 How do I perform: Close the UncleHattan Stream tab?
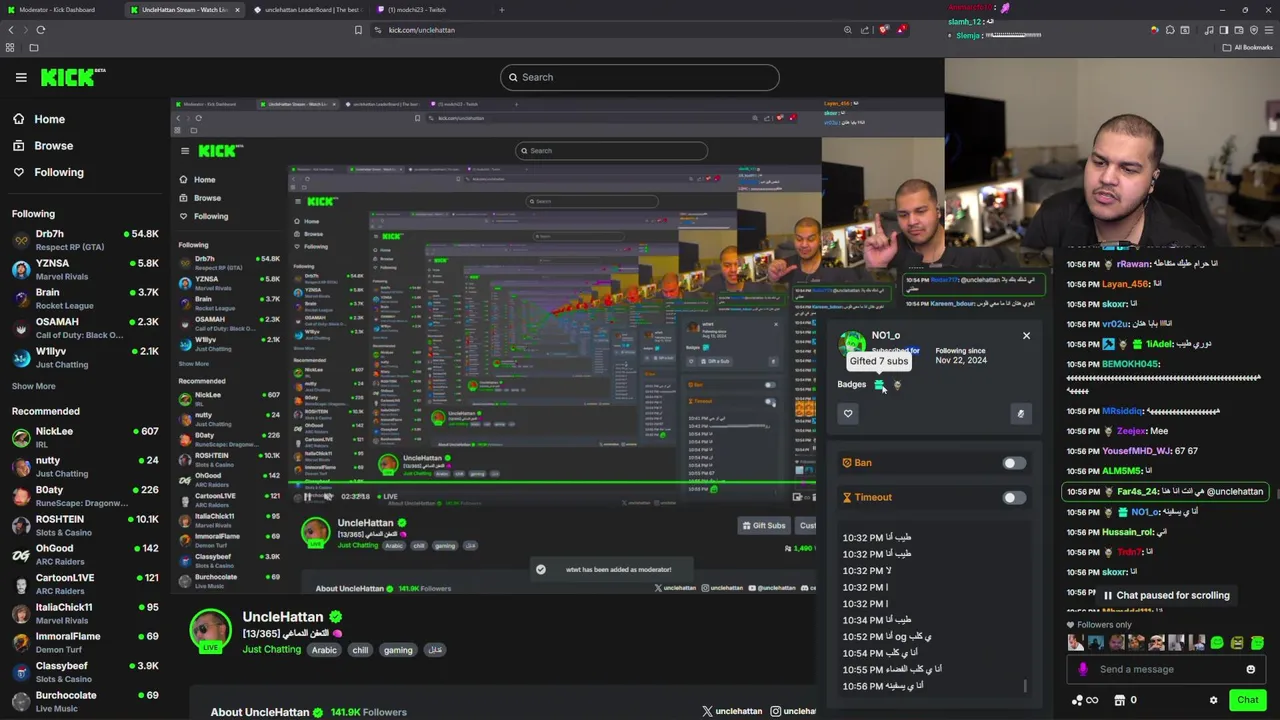237,10
